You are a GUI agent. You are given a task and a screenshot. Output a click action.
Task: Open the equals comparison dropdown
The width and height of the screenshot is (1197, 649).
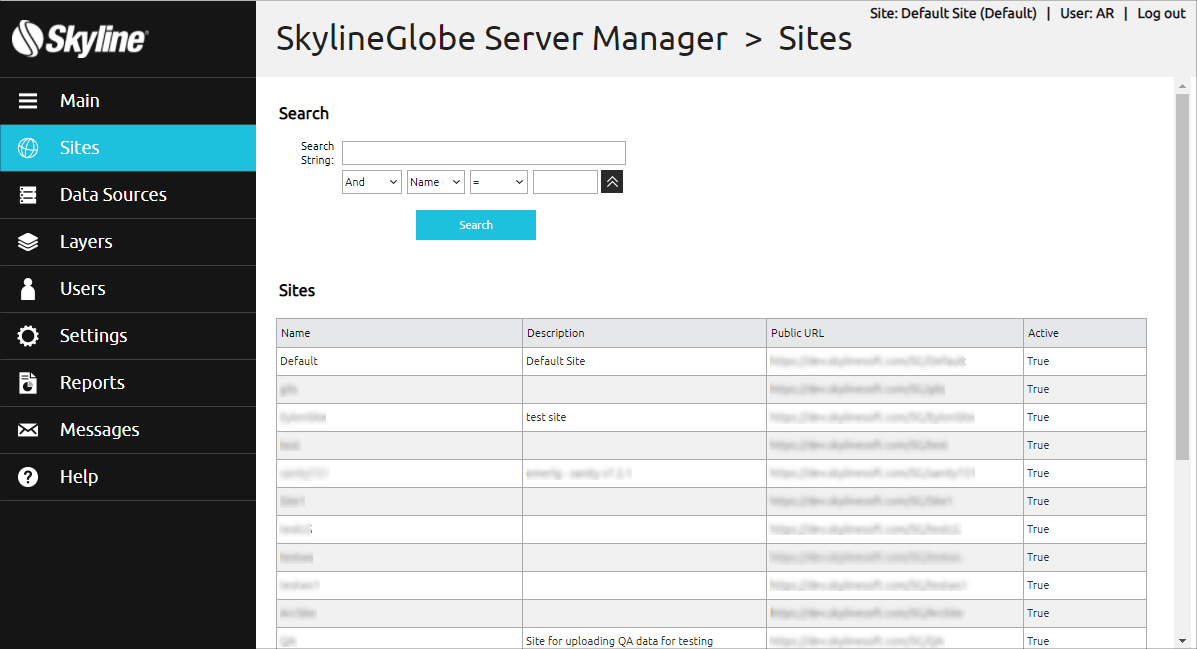pyautogui.click(x=498, y=182)
